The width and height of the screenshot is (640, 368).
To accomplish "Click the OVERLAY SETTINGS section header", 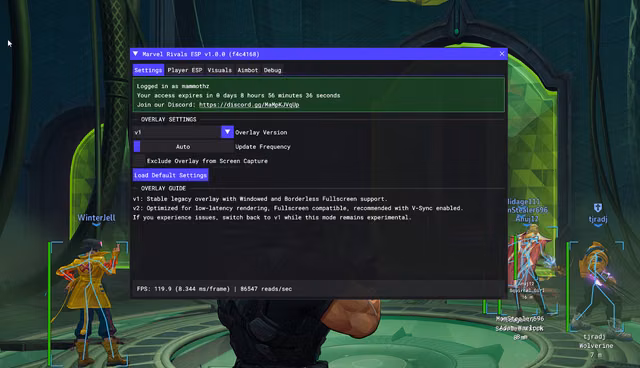I will coord(169,120).
